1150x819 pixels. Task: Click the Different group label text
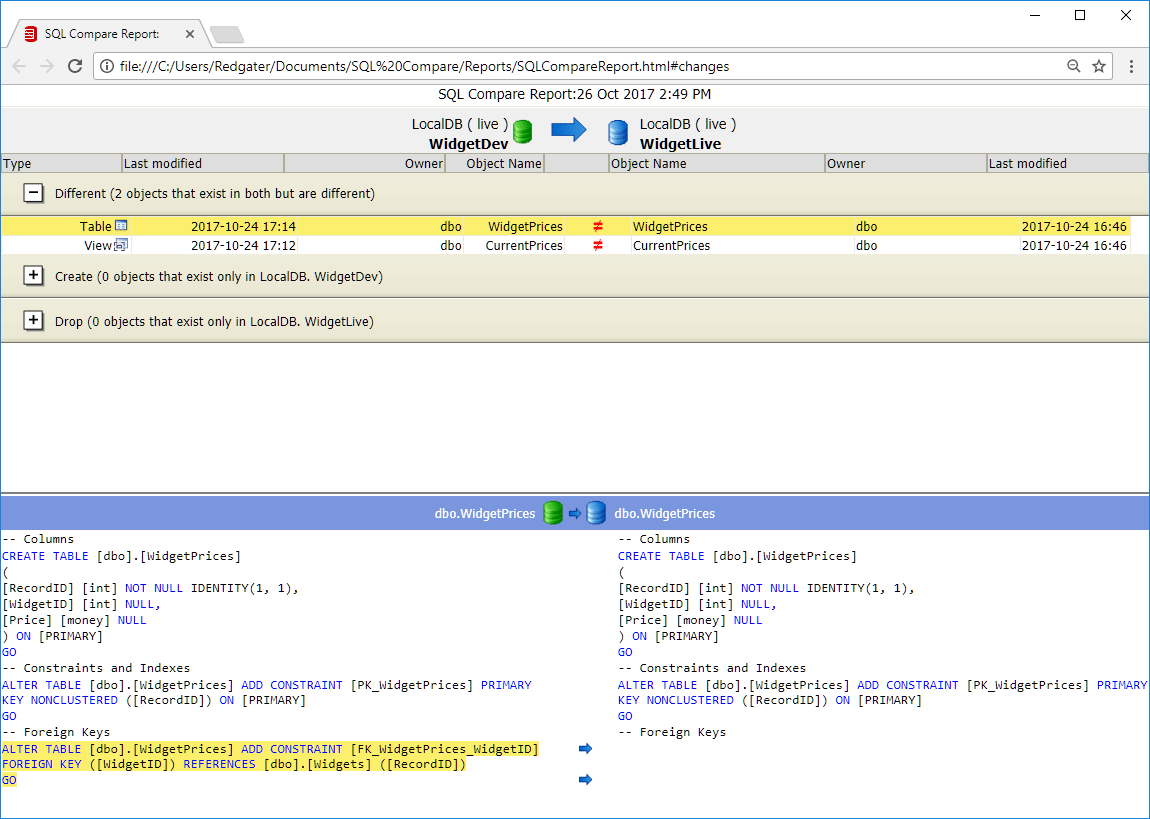tap(215, 194)
